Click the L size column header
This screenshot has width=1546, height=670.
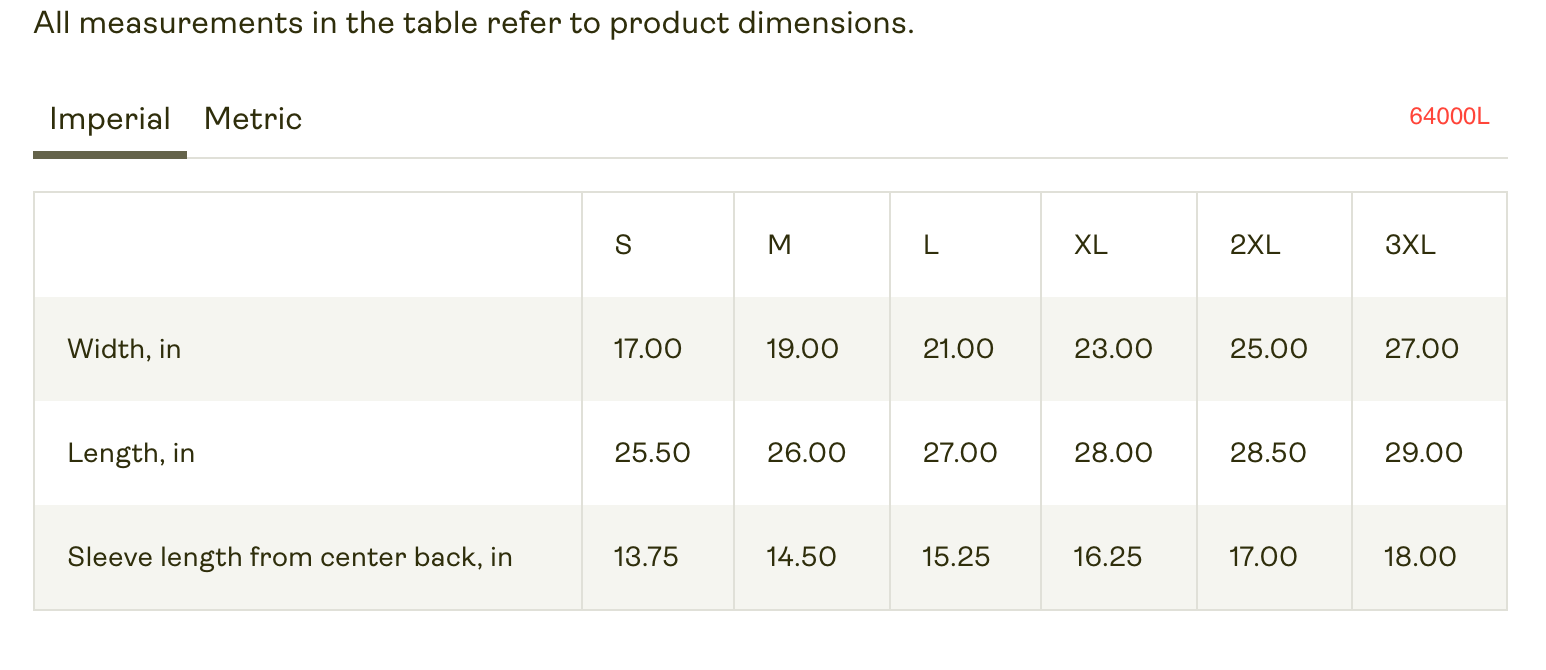click(x=931, y=245)
